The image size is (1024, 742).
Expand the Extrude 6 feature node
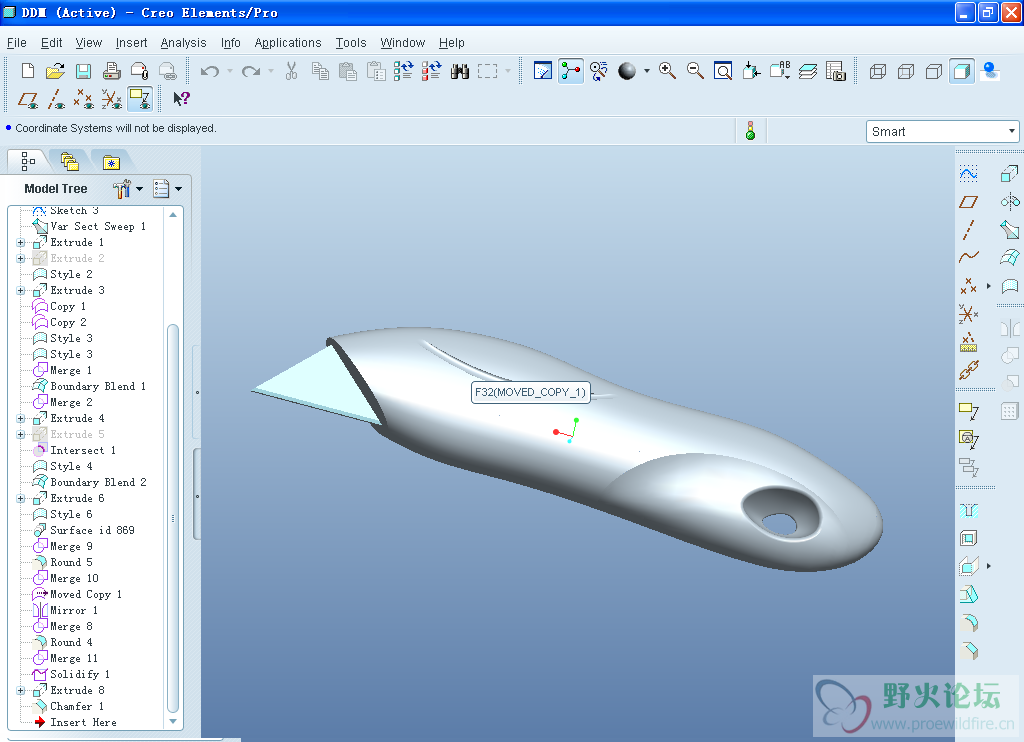tap(21, 498)
